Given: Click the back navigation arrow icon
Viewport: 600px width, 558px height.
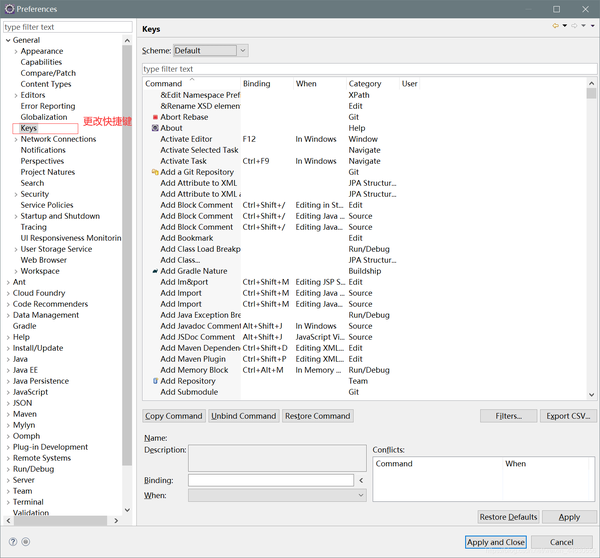Looking at the screenshot, I should click(555, 26).
